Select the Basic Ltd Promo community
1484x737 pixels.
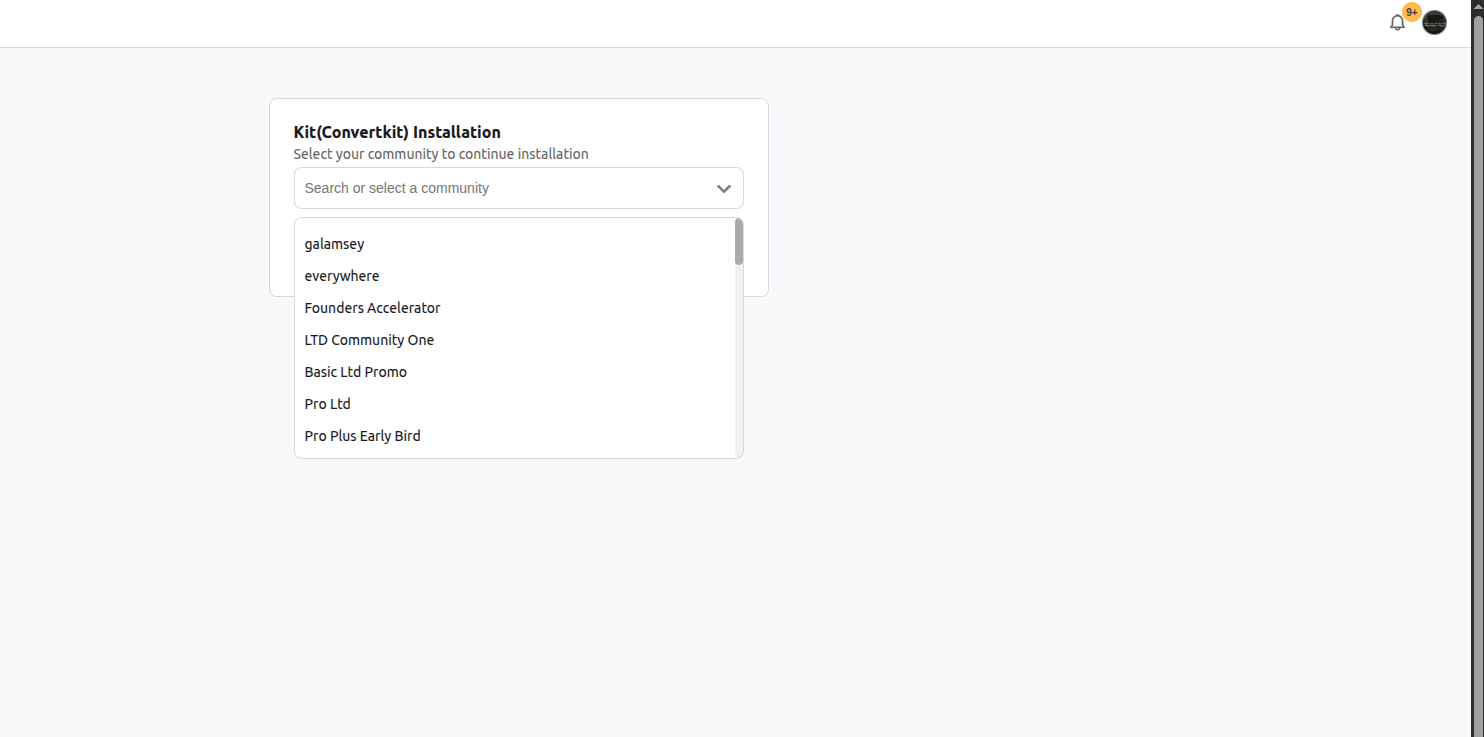355,372
